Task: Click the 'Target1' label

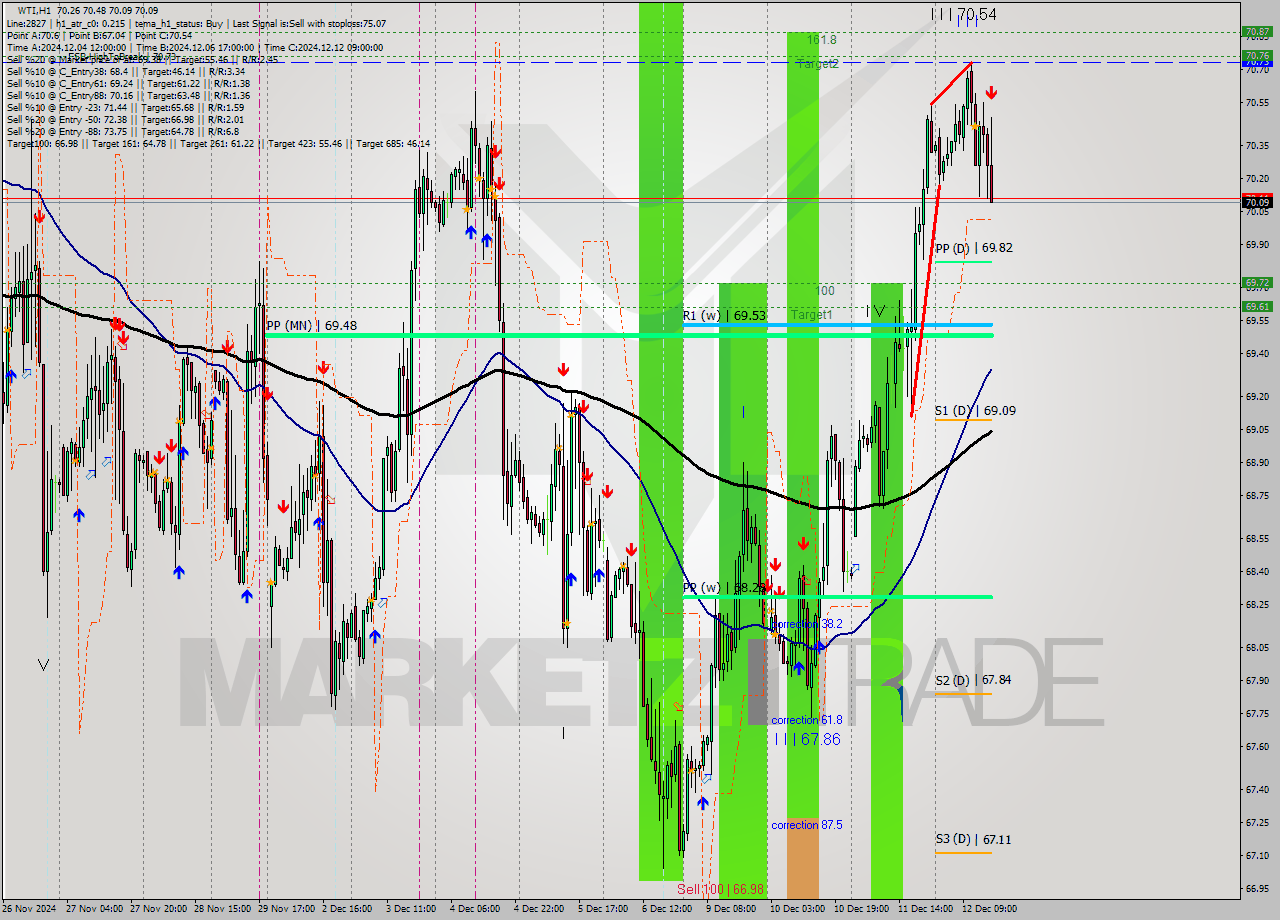Action: click(811, 315)
